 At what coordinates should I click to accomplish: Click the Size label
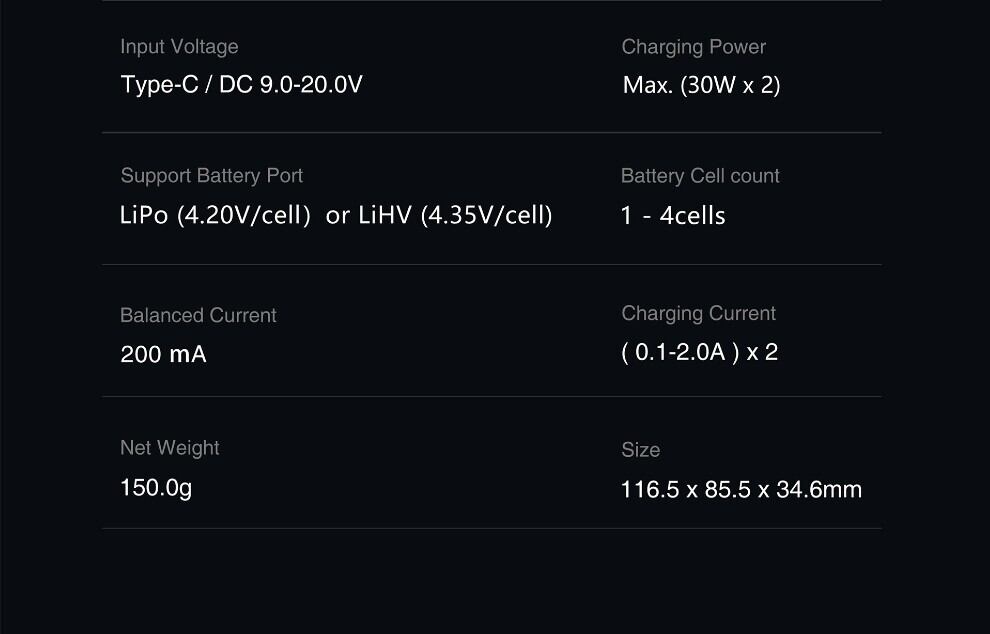click(x=640, y=450)
